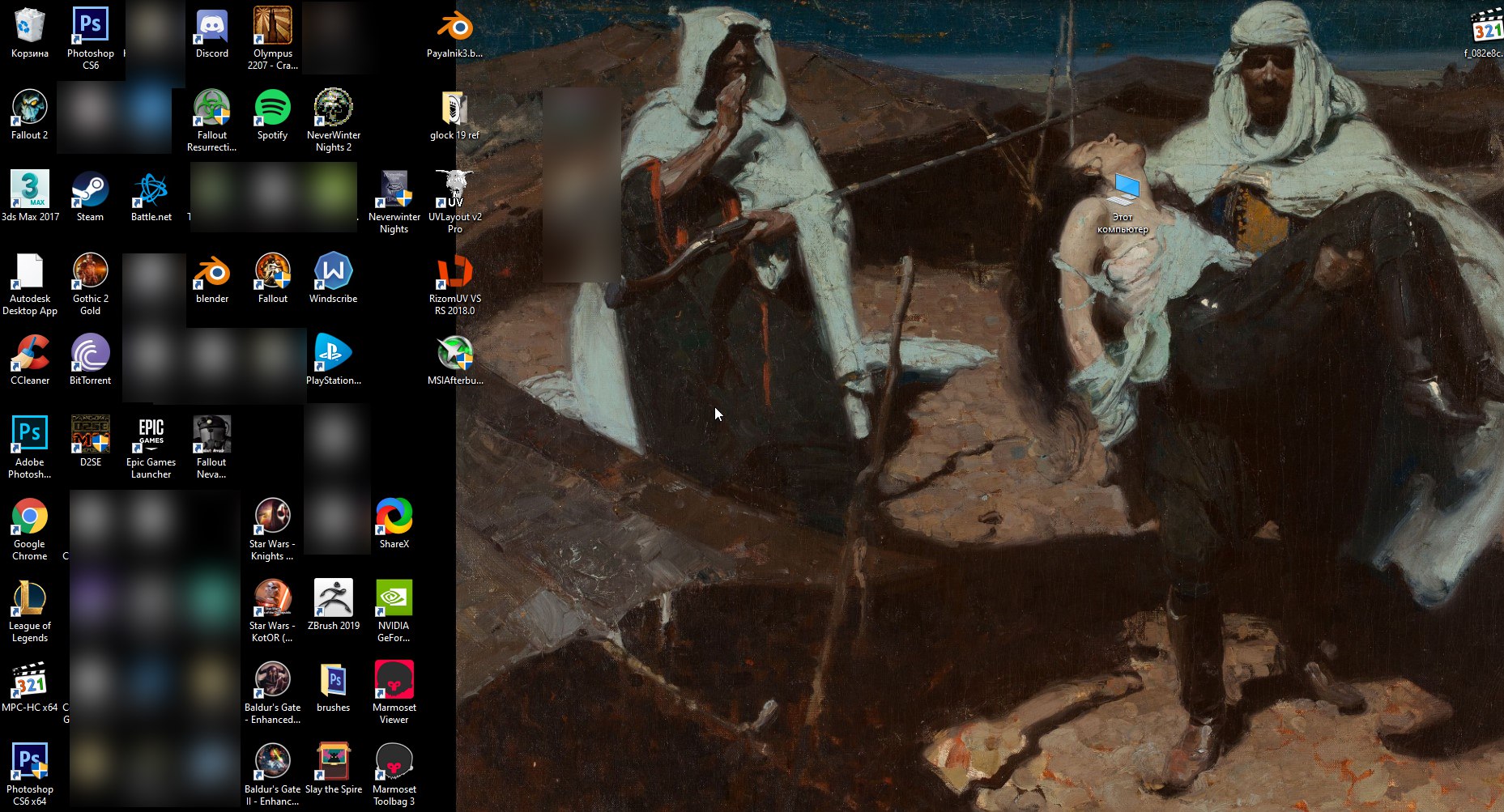Open the Recycle Bin (Корзина) icon
This screenshot has height=812, width=1504.
click(30, 27)
